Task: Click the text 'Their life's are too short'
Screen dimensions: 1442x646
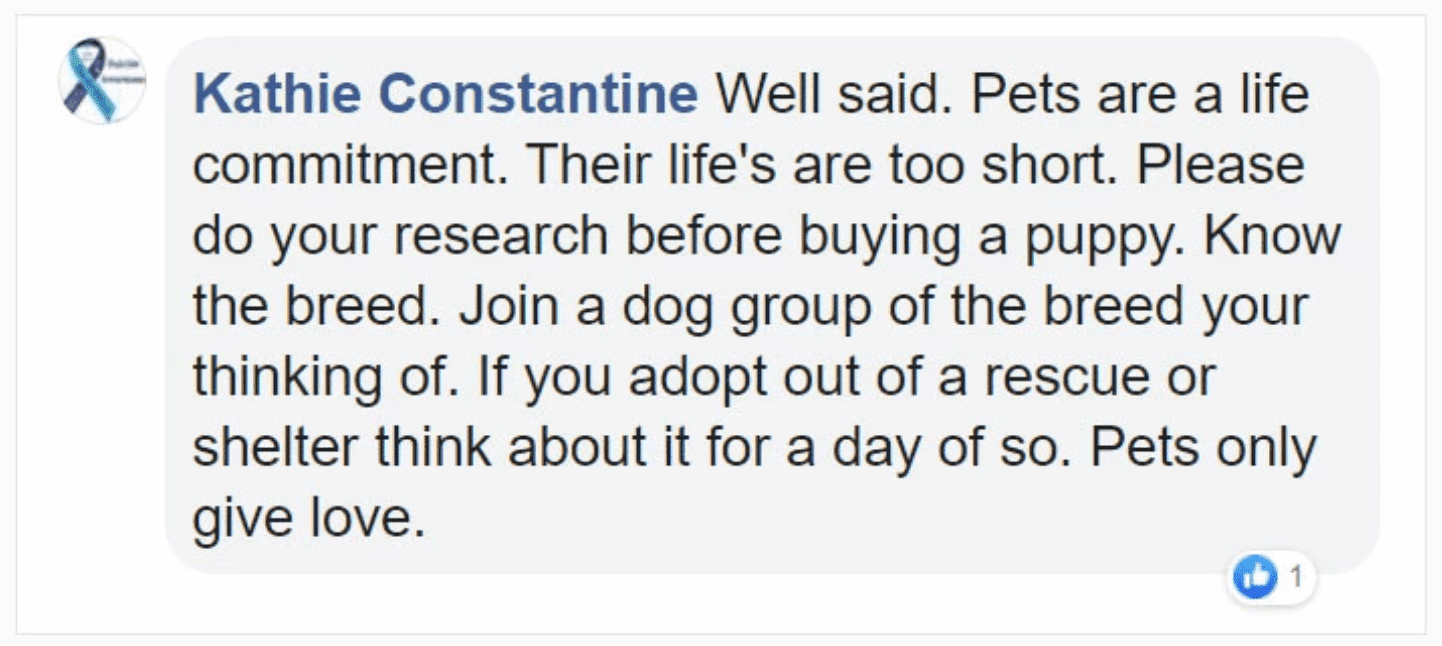Action: [819, 166]
